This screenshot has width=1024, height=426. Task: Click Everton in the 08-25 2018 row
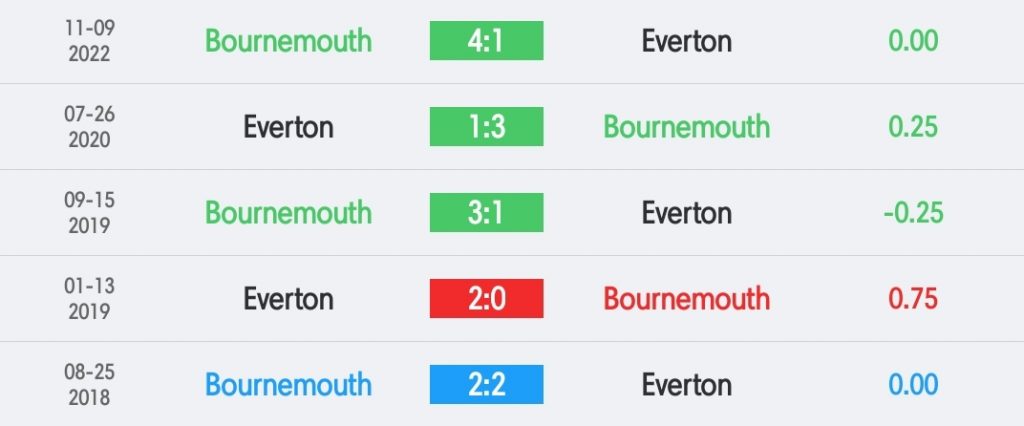[x=686, y=384]
